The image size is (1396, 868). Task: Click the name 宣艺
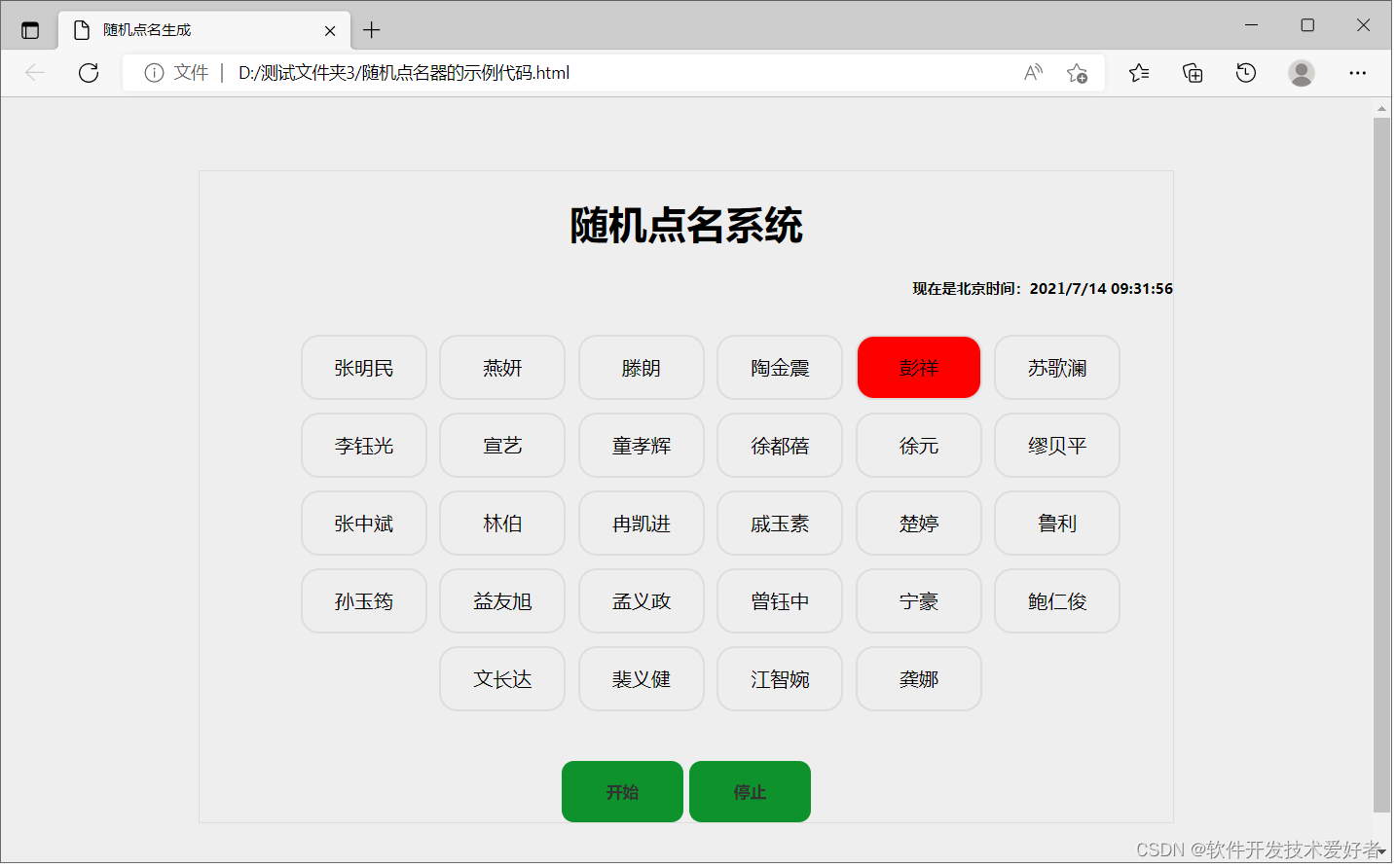click(x=502, y=446)
